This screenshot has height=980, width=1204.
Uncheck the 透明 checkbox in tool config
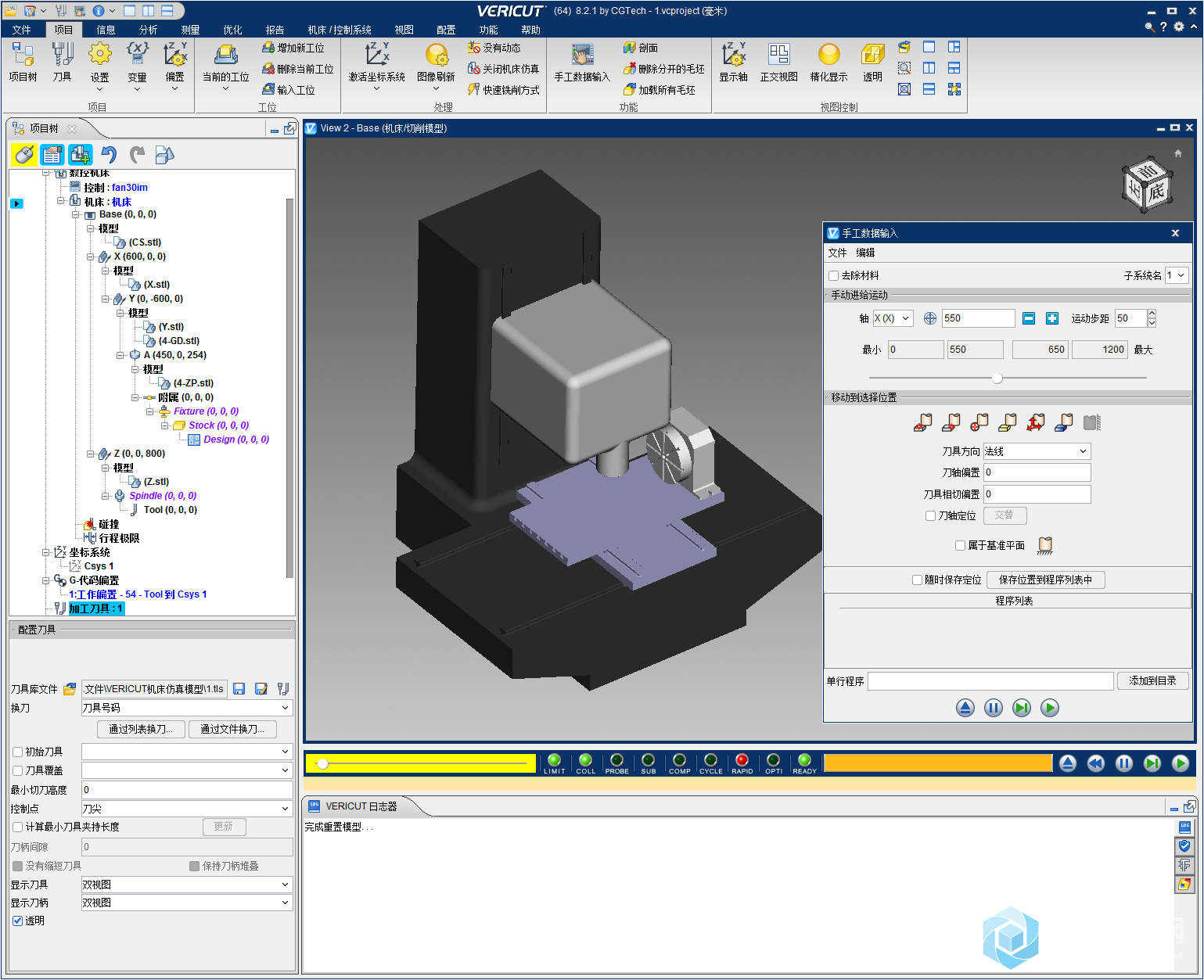pyautogui.click(x=18, y=921)
